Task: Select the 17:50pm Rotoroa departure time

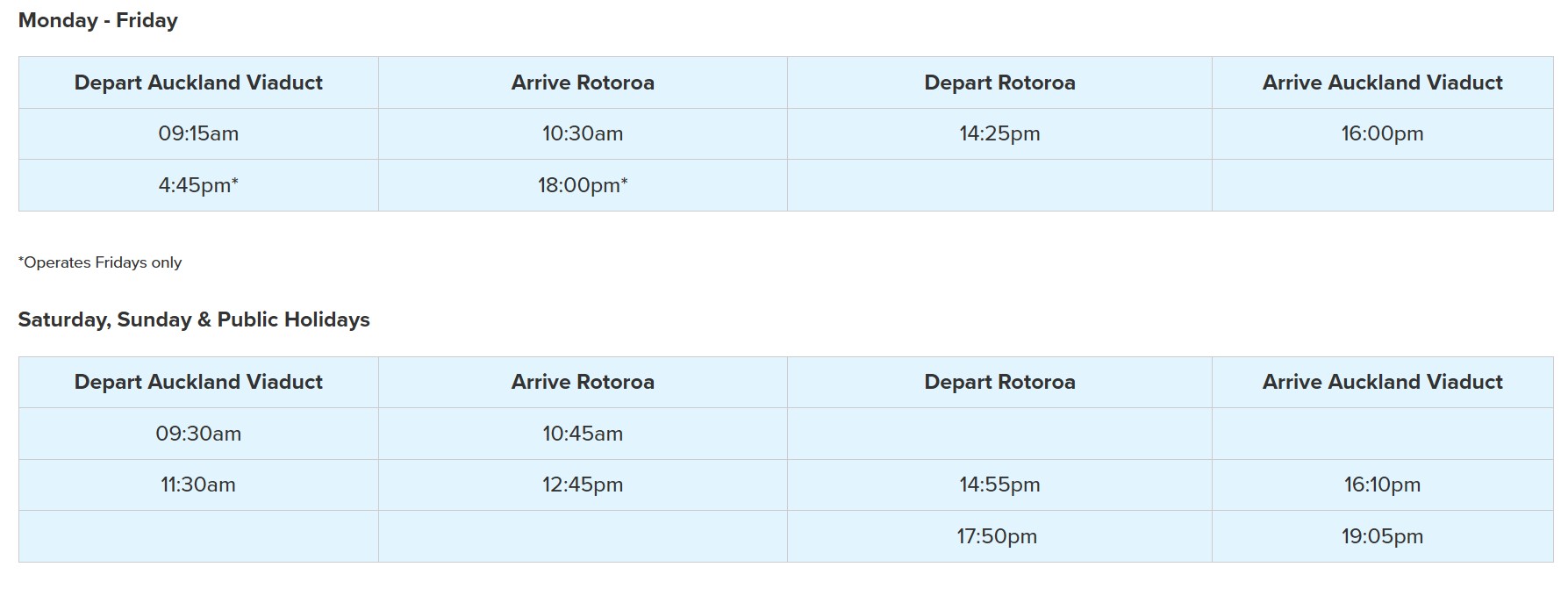Action: pos(997,536)
